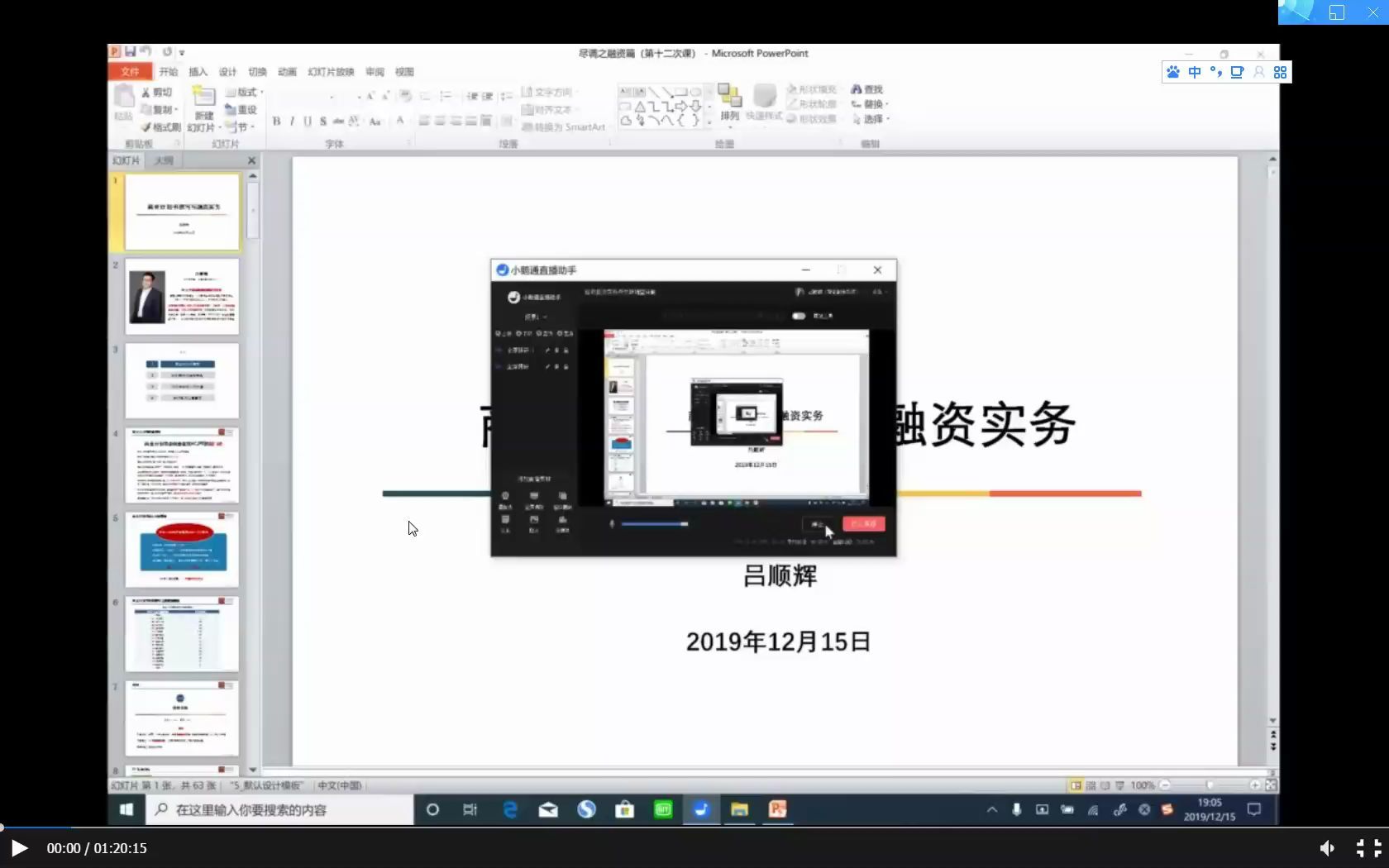Open the 幻灯片放映 ribbon tab
The image size is (1389, 868).
pyautogui.click(x=331, y=72)
